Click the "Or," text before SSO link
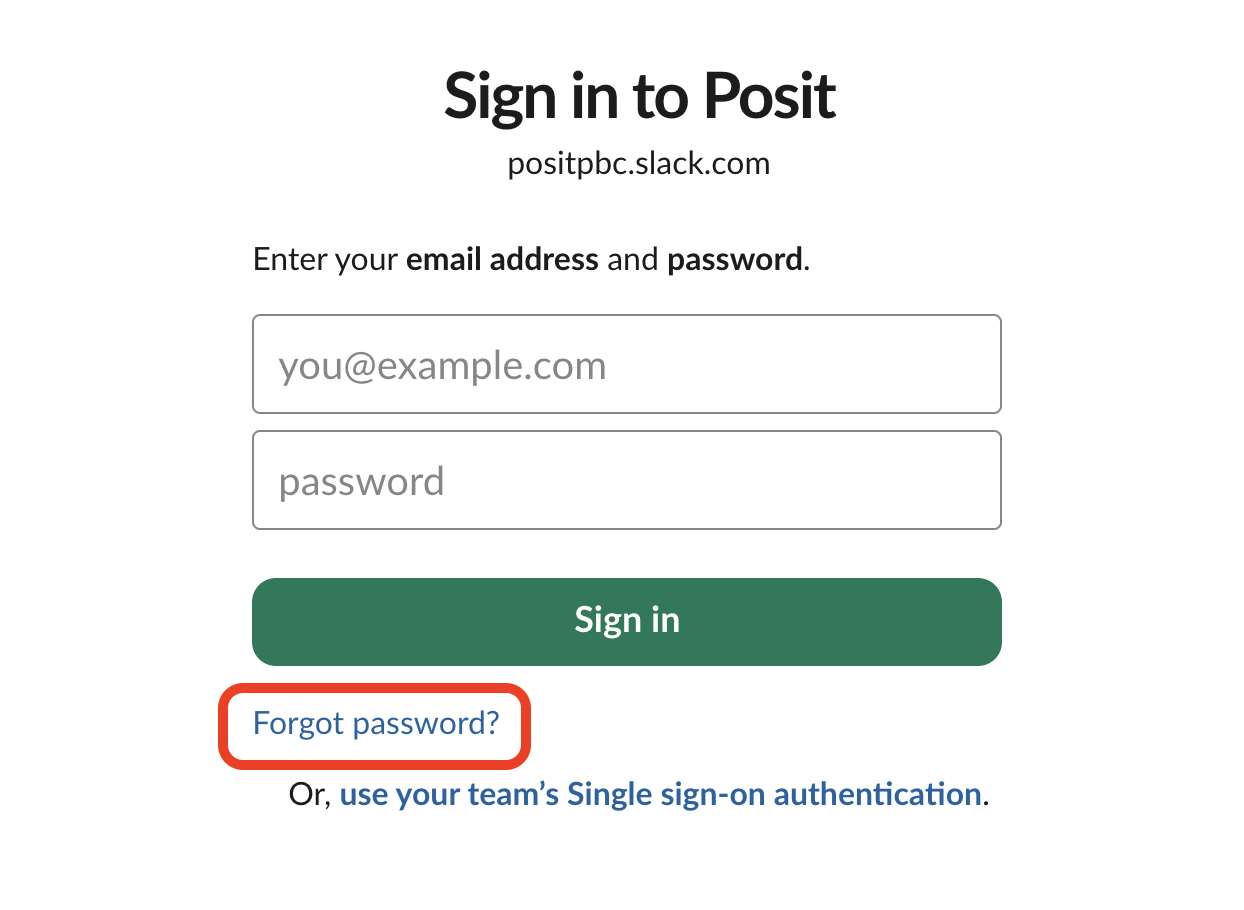Image resolution: width=1244 pixels, height=910 pixels. 309,795
